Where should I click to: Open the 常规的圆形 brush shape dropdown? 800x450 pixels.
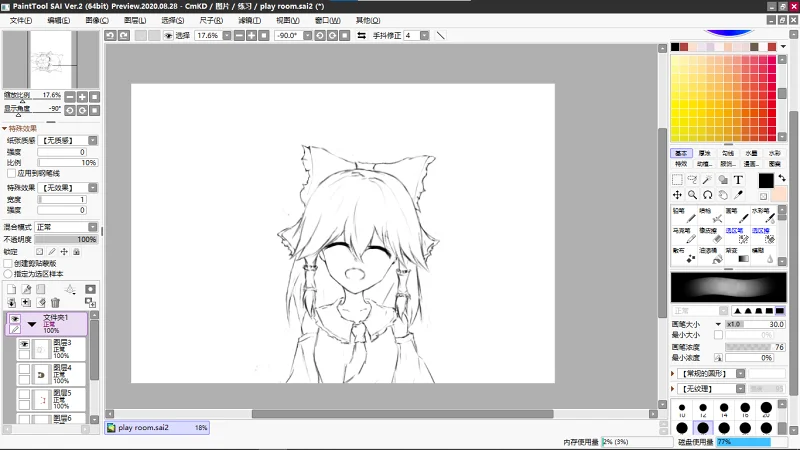740,373
